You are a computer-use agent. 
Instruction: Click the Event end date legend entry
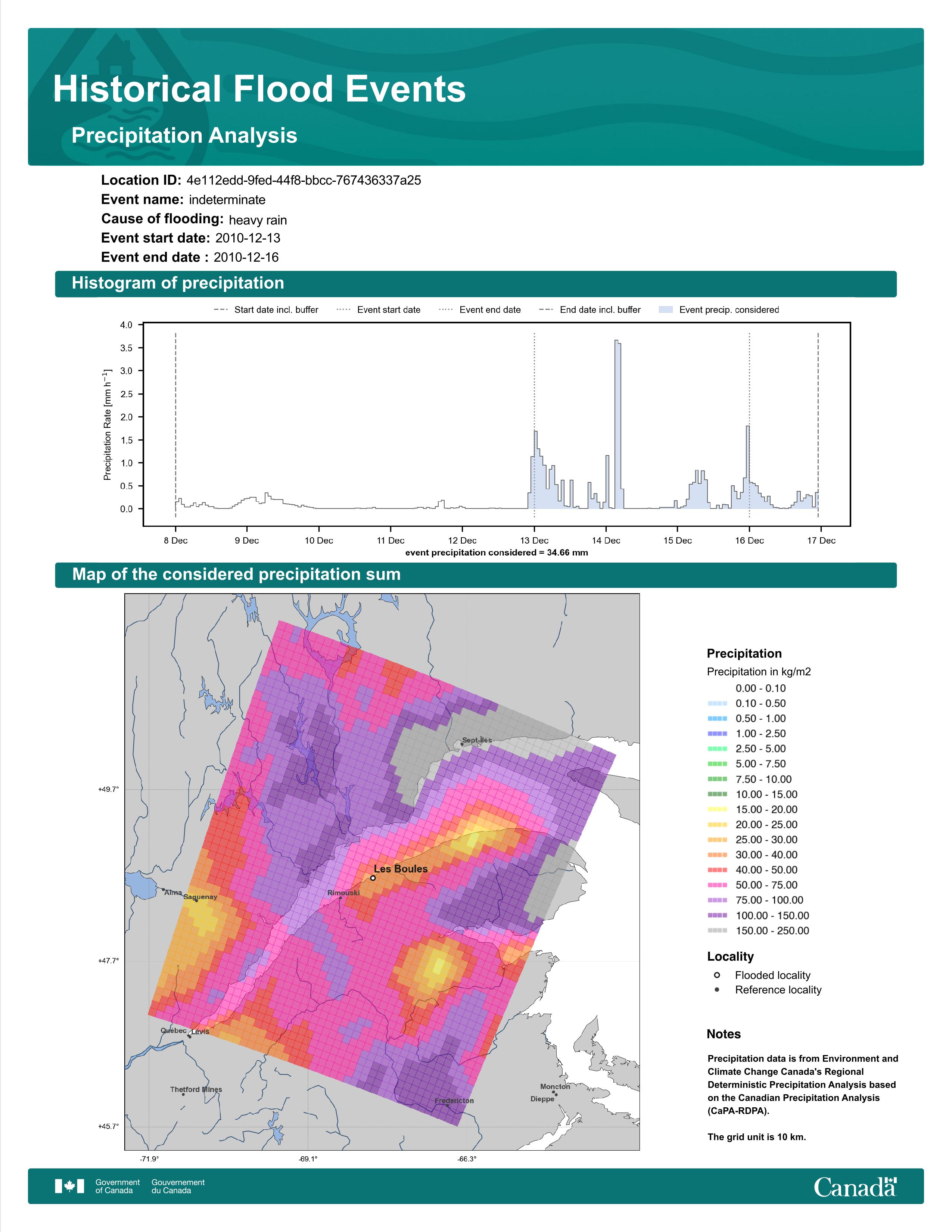pos(480,310)
